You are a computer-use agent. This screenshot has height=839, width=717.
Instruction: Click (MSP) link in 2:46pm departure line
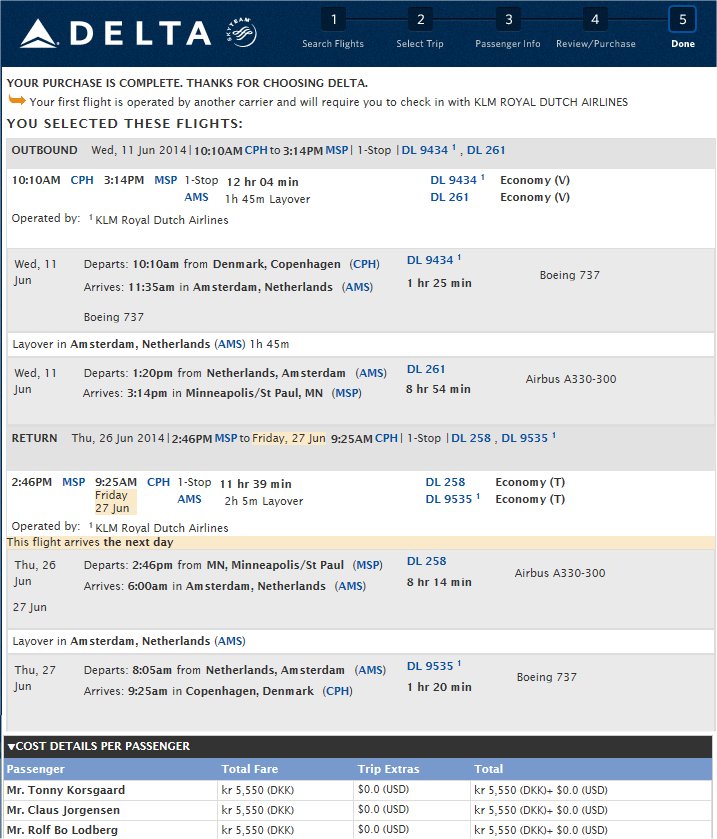point(368,566)
